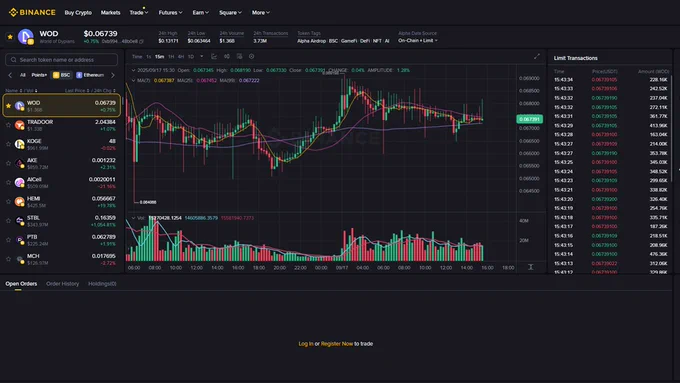Open Buy Crypto menu
Image resolution: width=680 pixels, height=383 pixels.
(x=78, y=13)
